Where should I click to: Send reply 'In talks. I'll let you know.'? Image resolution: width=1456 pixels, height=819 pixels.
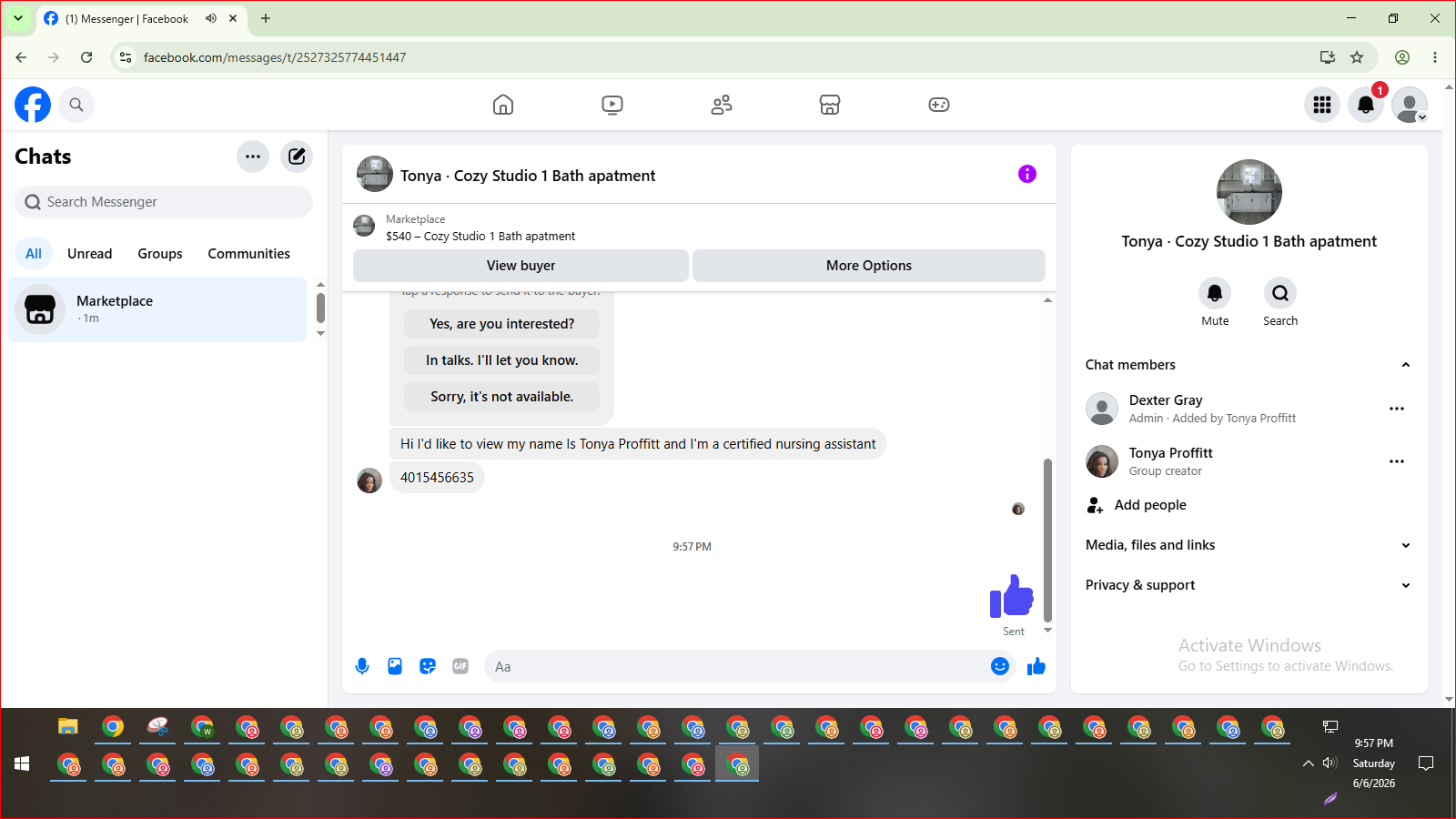(502, 360)
